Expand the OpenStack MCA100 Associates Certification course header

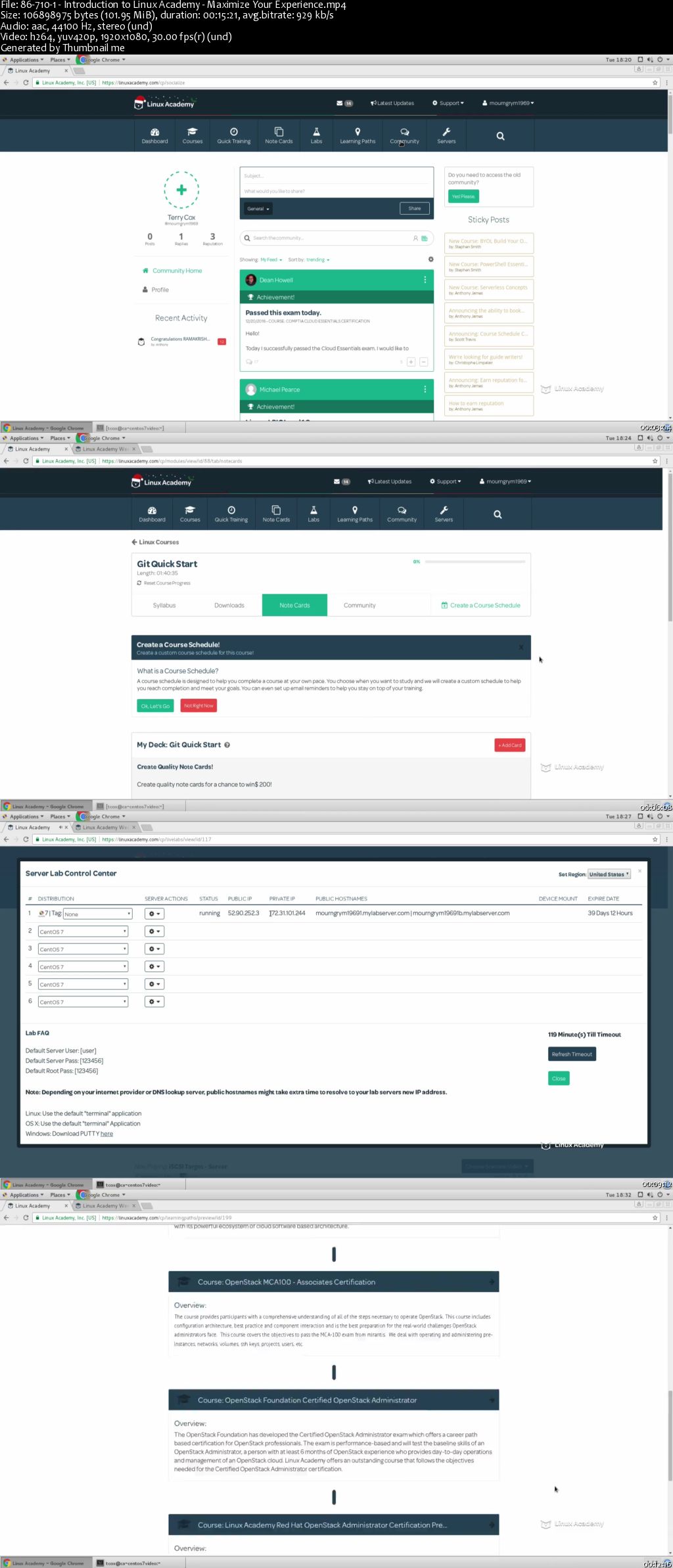coord(334,1282)
